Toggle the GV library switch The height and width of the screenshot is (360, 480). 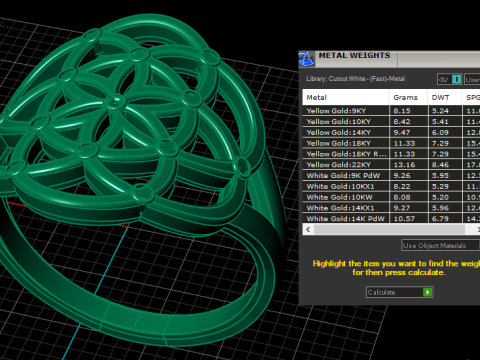point(450,79)
